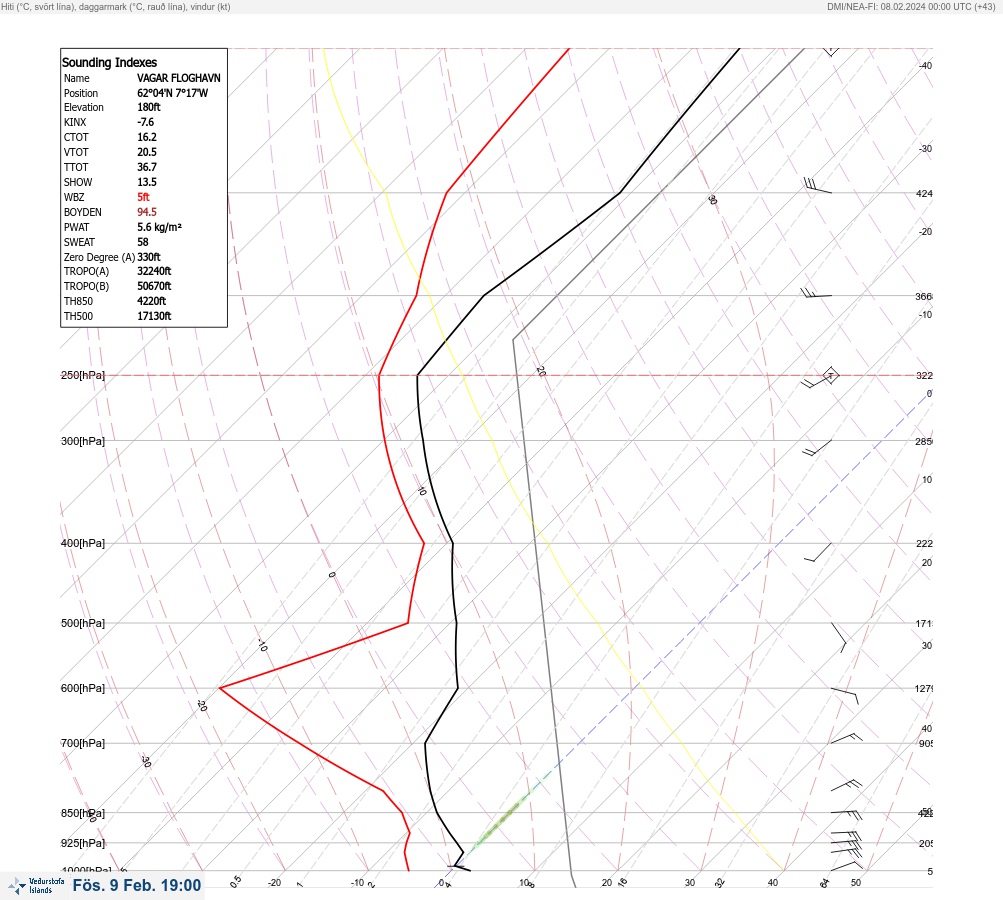Viewport: 1003px width, 900px height.
Task: Select station name 'VAGAR FLOGHAVN'
Action: tap(178, 78)
